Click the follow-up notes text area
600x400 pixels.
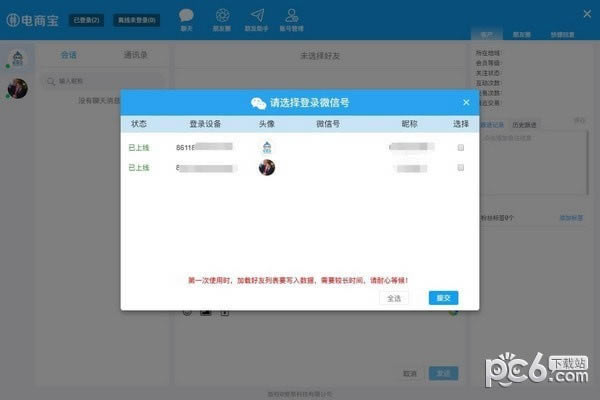tap(532, 163)
